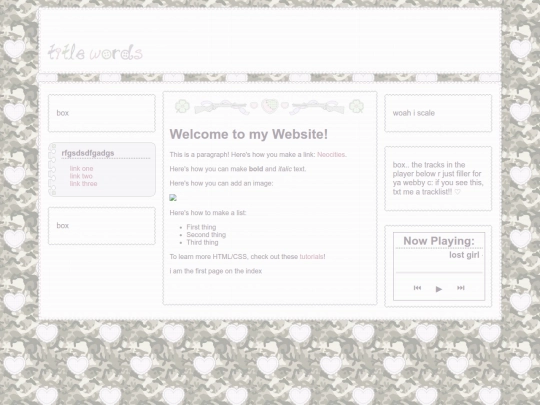
Task: Click the 'Welcome to my Website!' heading
Action: coord(249,134)
